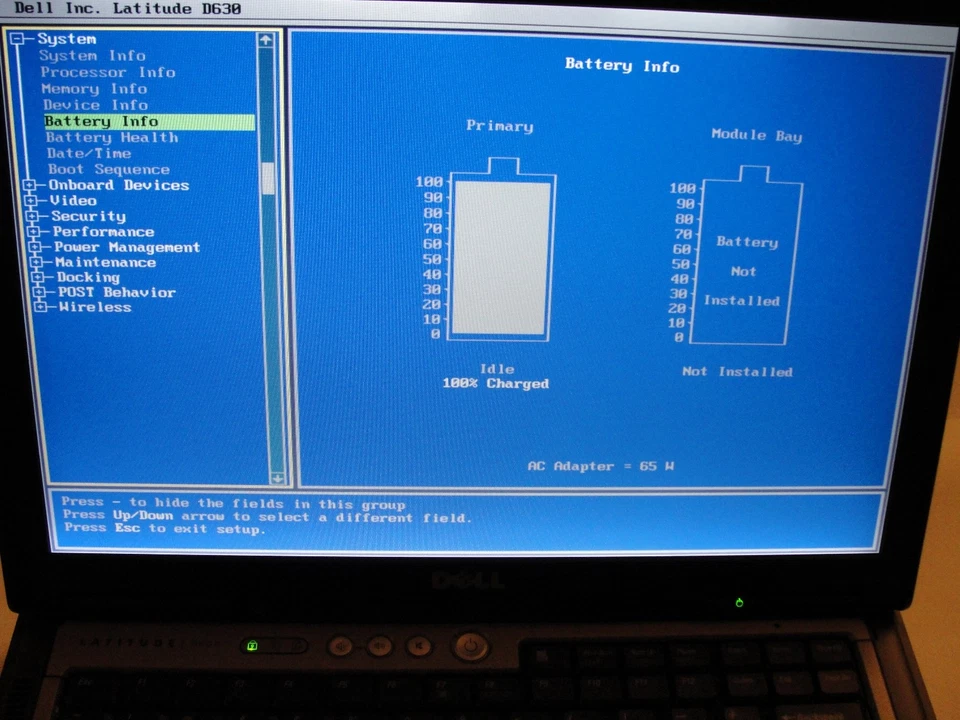Collapse the System tree root
The image size is (960, 720).
(x=17, y=38)
